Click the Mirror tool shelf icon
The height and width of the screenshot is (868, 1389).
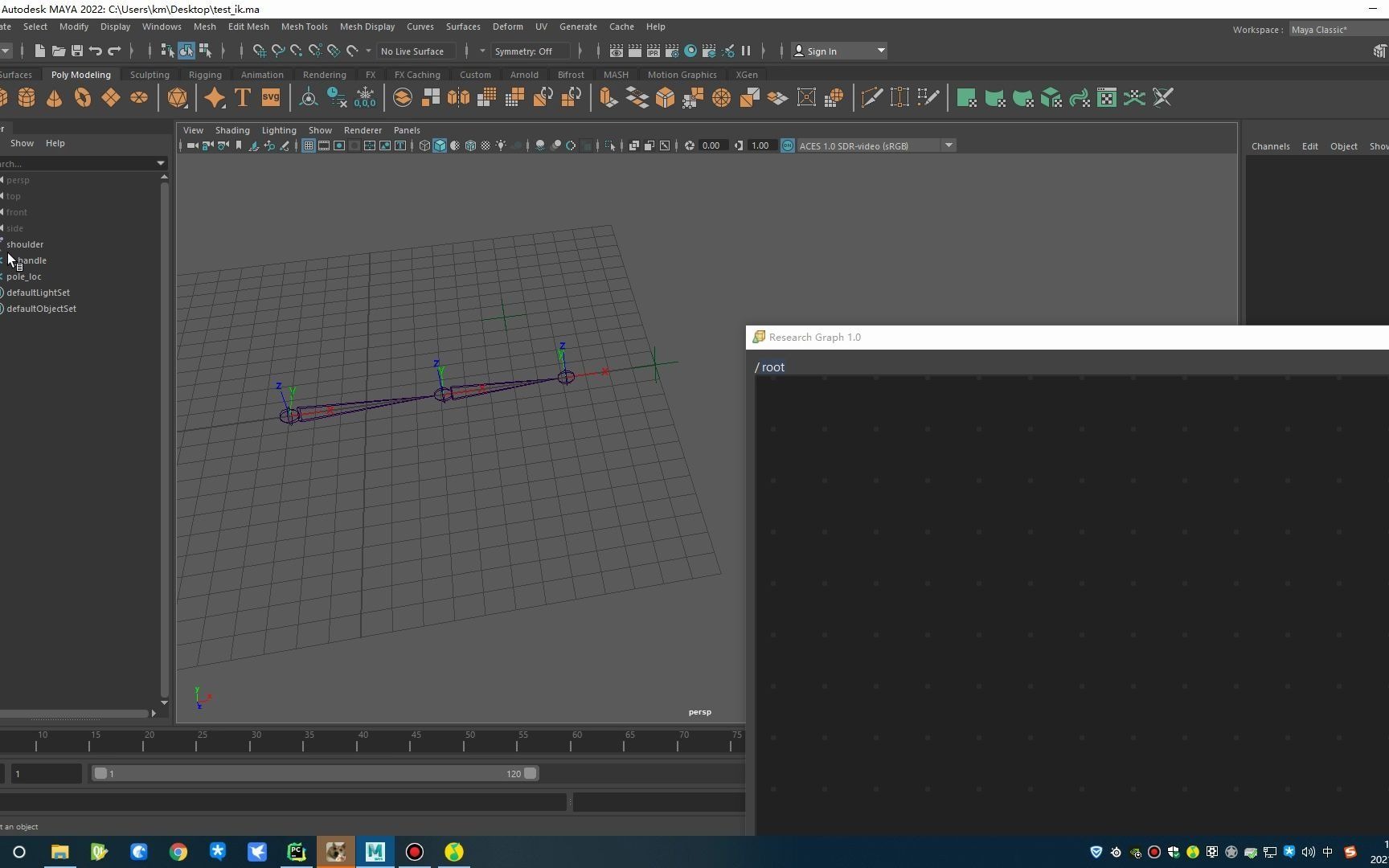click(x=459, y=98)
